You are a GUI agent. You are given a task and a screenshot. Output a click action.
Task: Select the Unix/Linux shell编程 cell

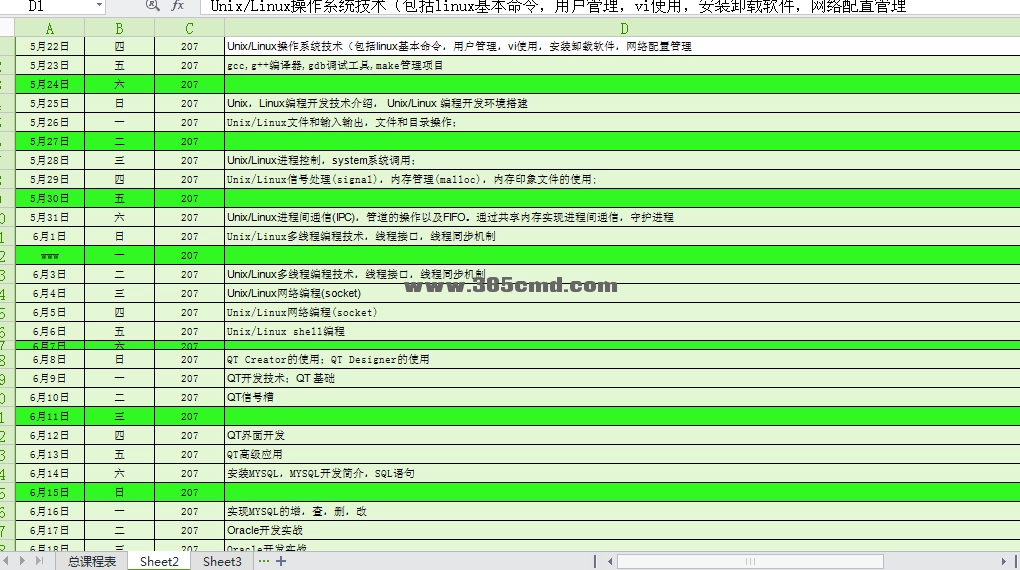click(623, 331)
